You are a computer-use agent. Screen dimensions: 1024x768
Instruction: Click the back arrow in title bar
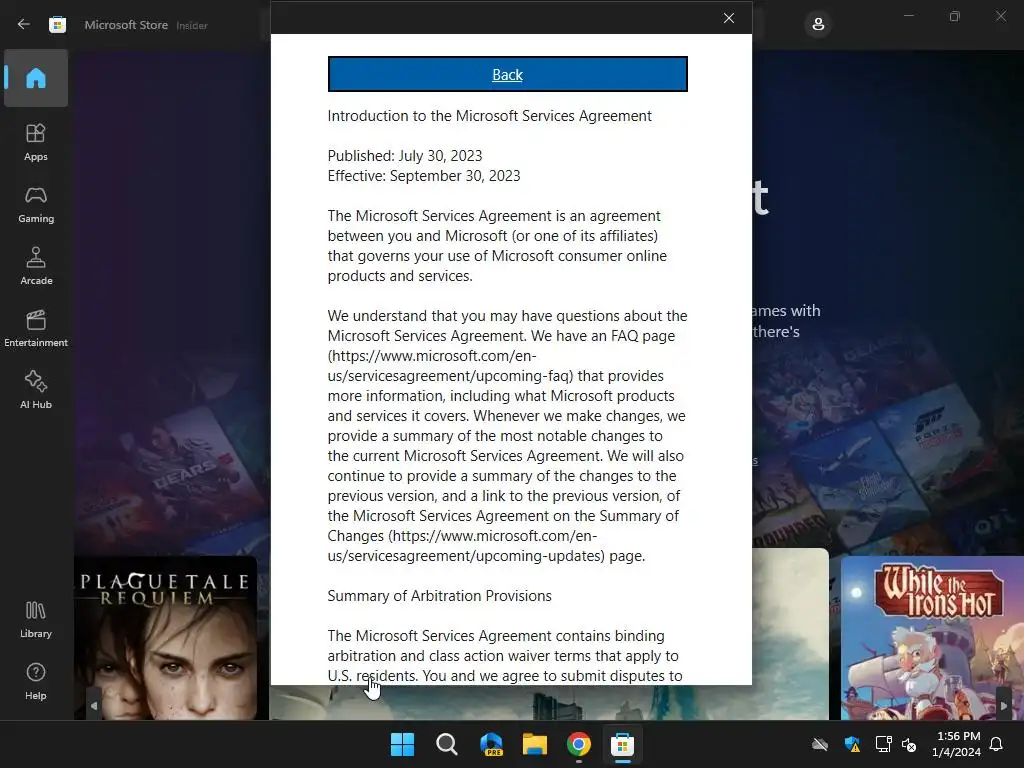[24, 25]
